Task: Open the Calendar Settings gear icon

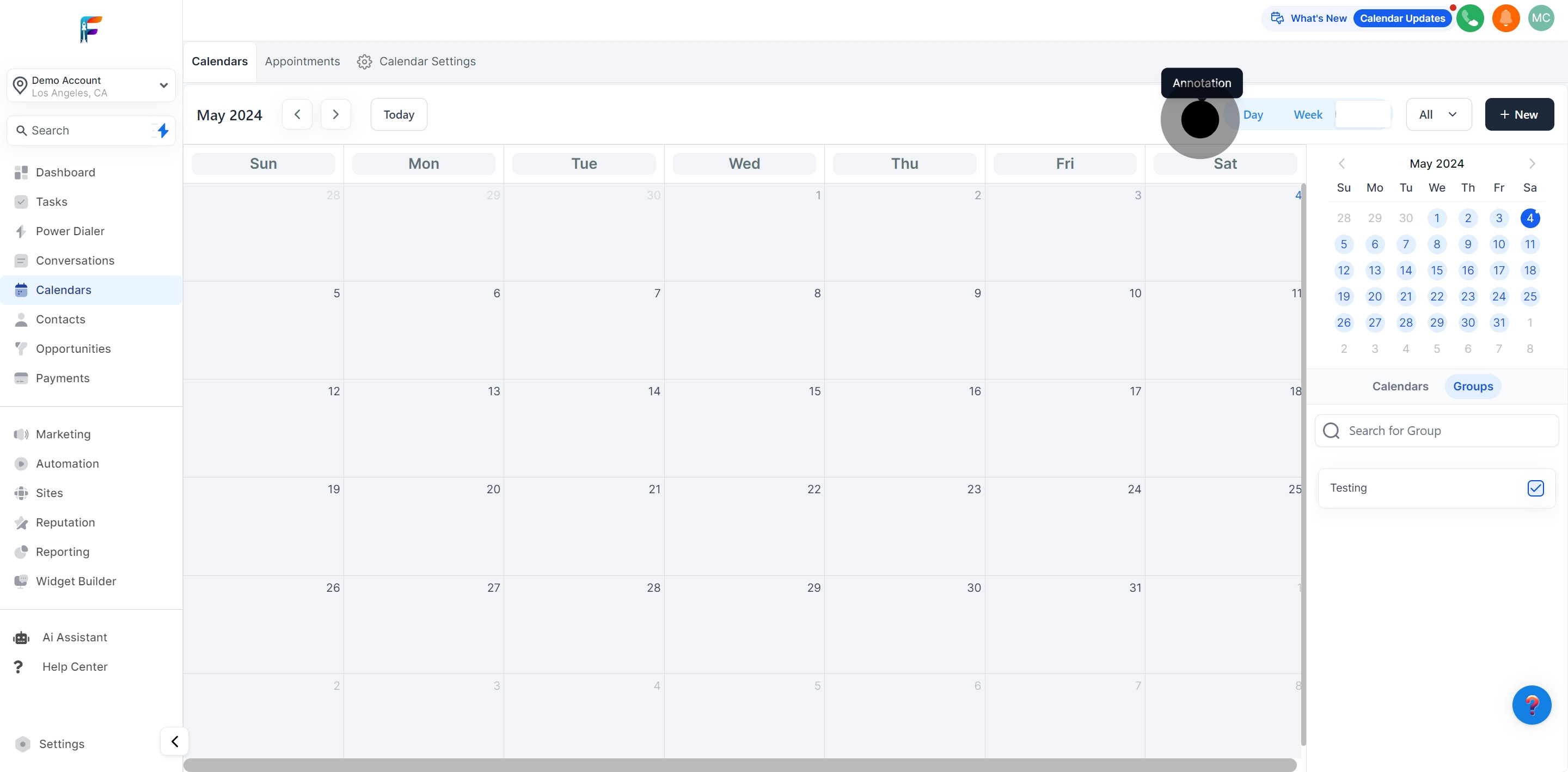Action: (x=364, y=62)
